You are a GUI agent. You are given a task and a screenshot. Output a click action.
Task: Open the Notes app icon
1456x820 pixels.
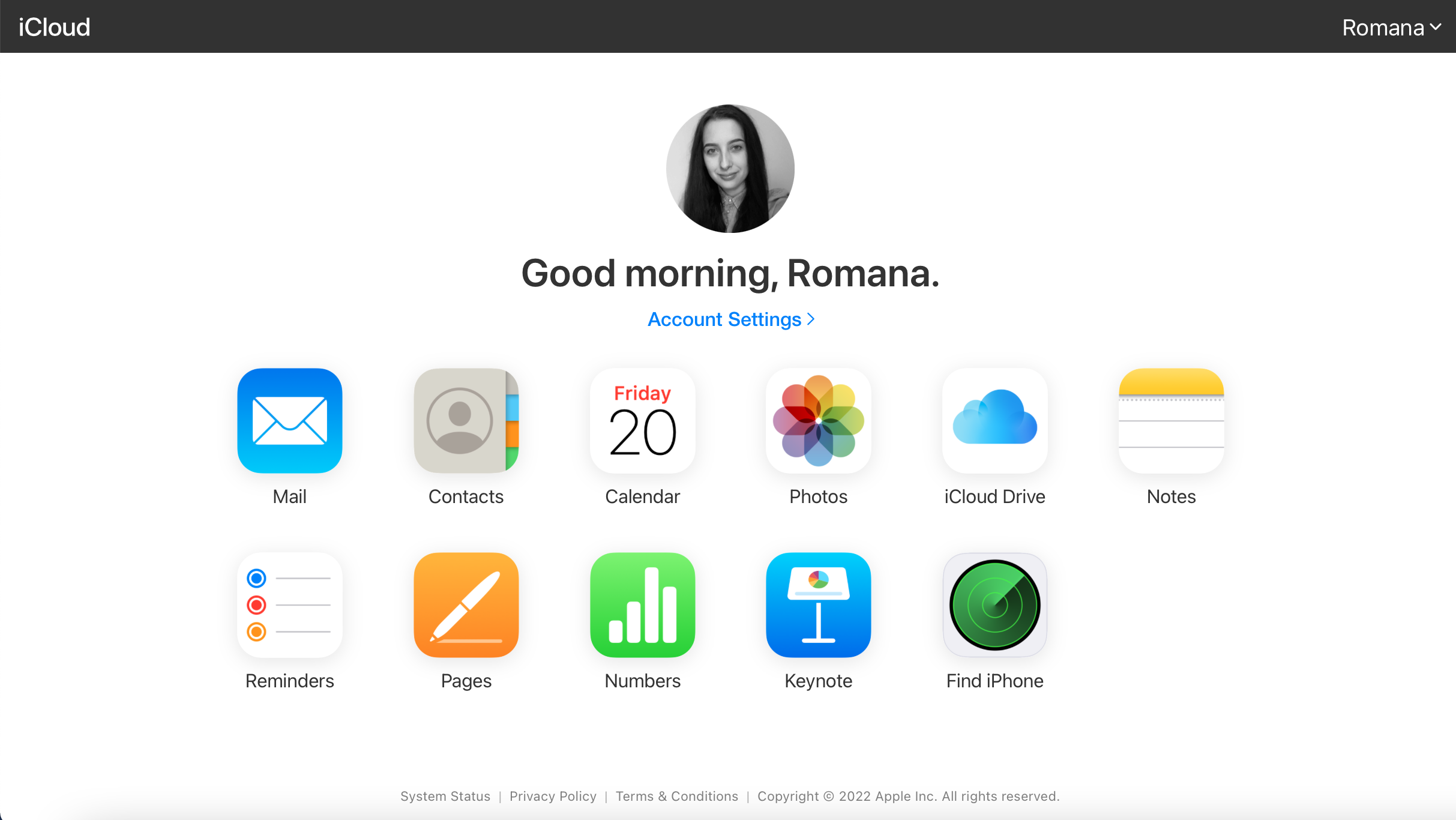tap(1172, 421)
